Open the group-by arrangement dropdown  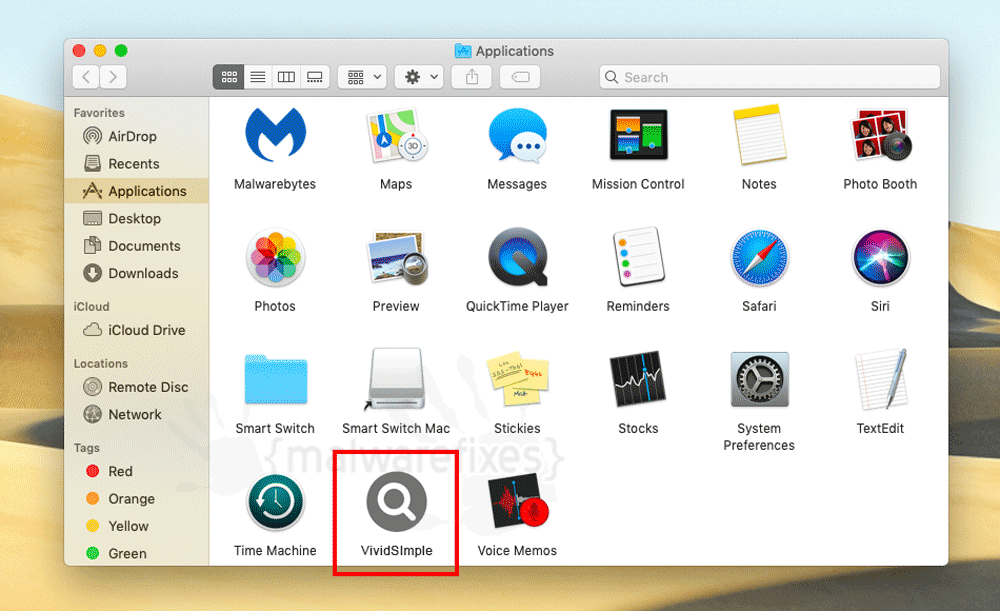pos(362,77)
